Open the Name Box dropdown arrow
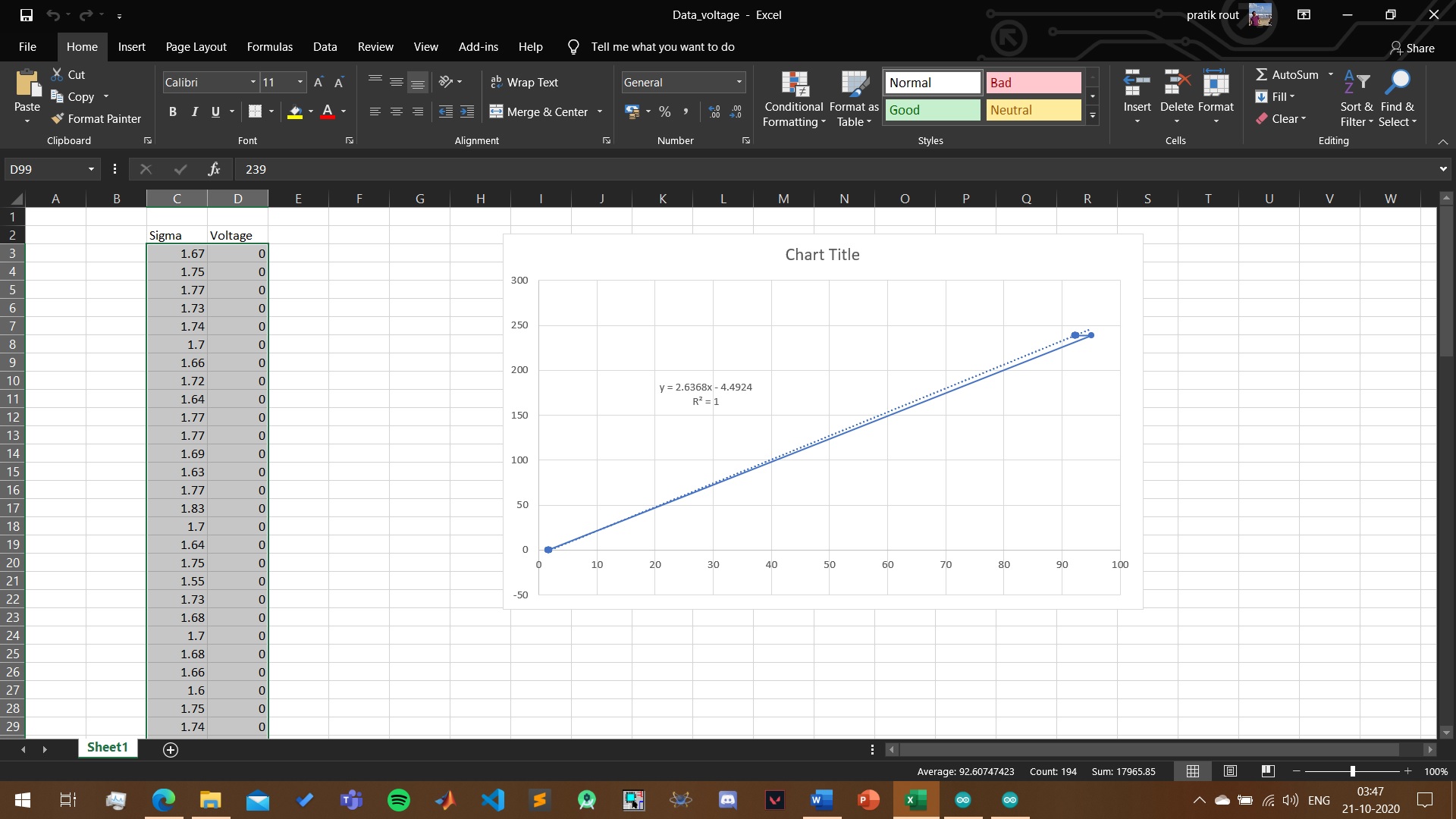1456x819 pixels. [91, 169]
